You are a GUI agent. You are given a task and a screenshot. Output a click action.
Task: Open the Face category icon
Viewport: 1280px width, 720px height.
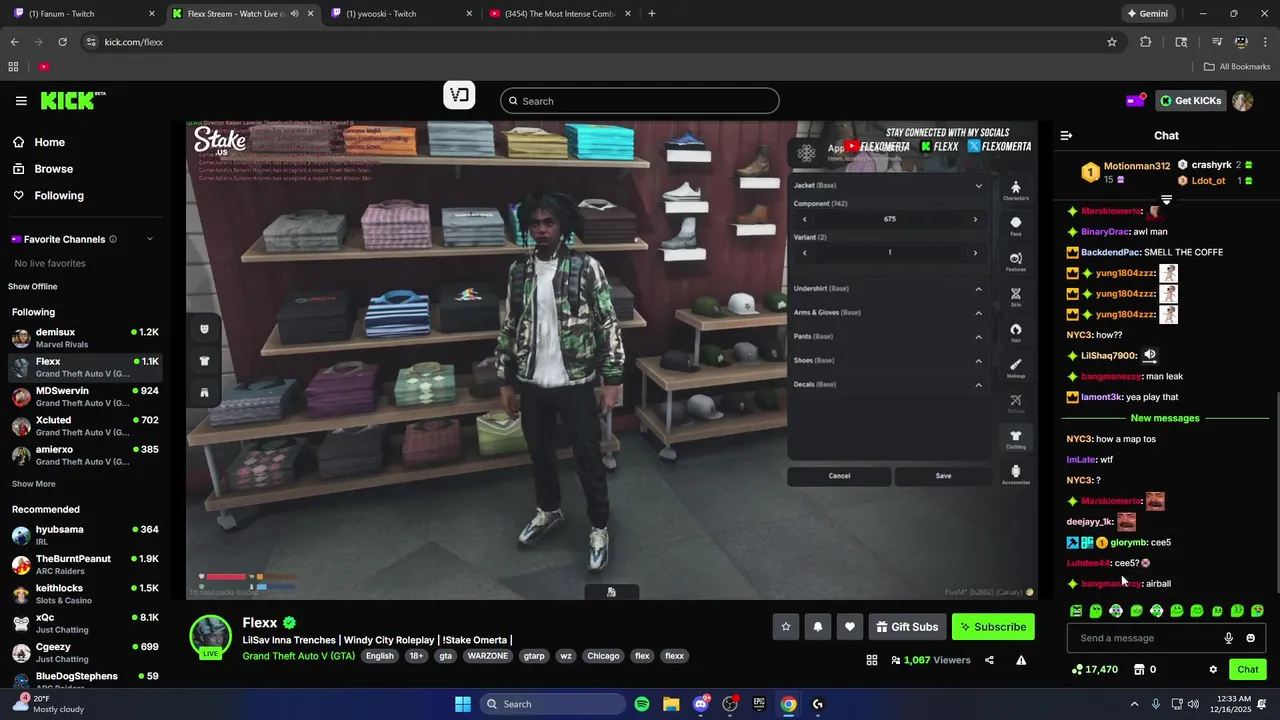[1016, 226]
